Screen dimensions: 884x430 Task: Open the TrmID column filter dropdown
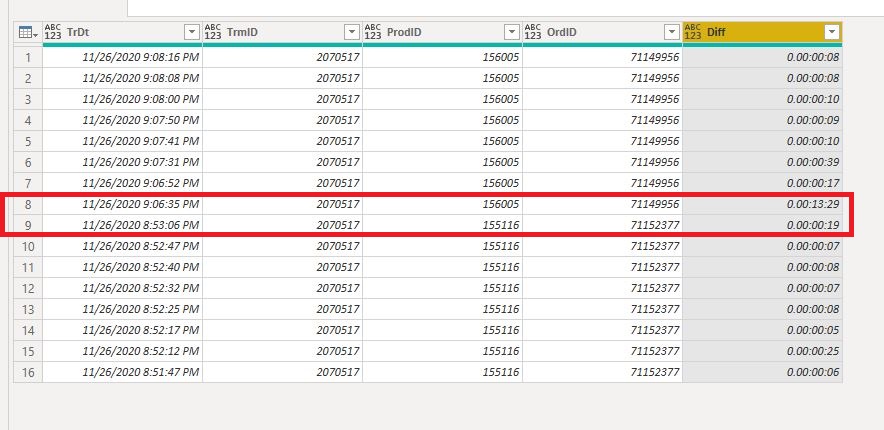(352, 33)
